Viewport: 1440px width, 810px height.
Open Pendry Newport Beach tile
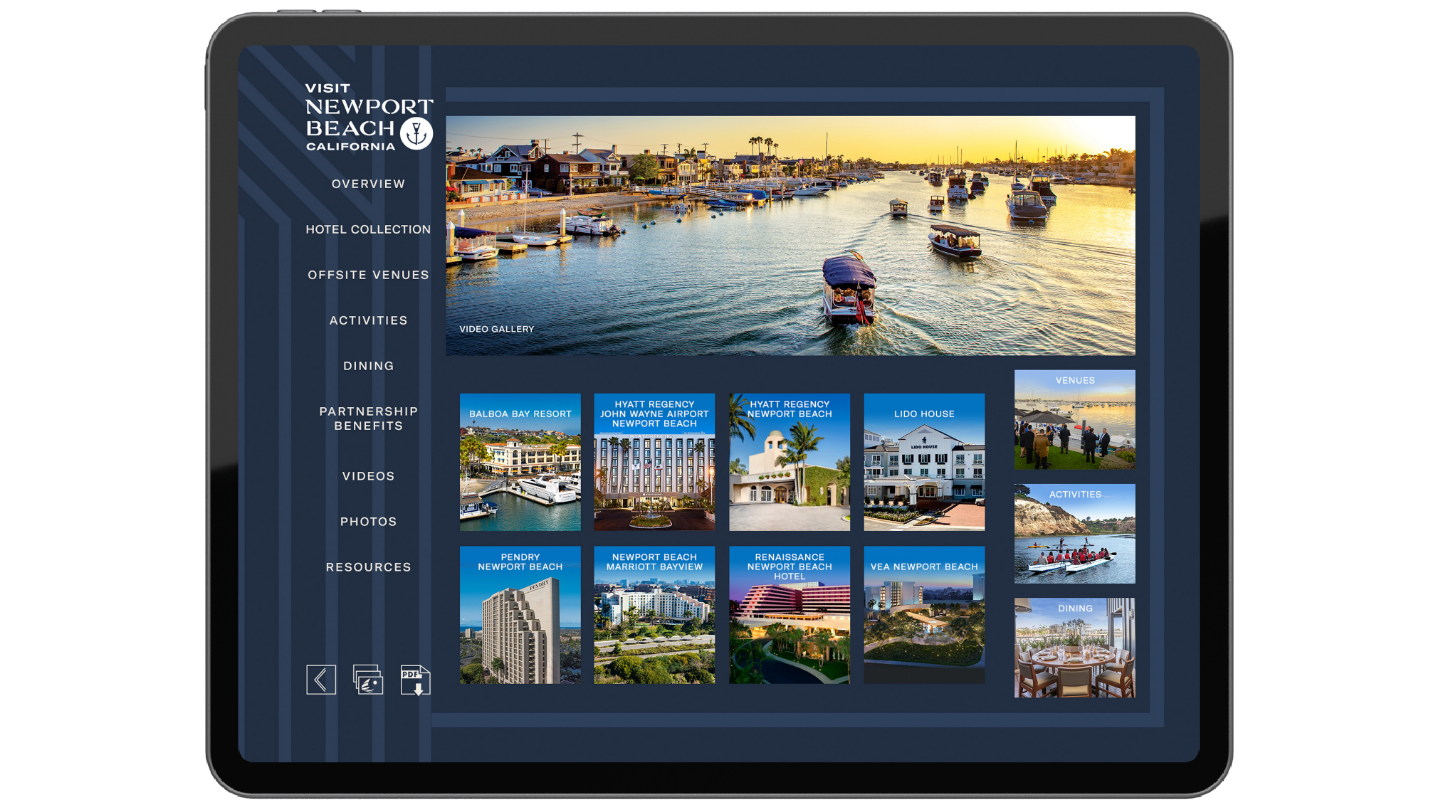(x=520, y=615)
